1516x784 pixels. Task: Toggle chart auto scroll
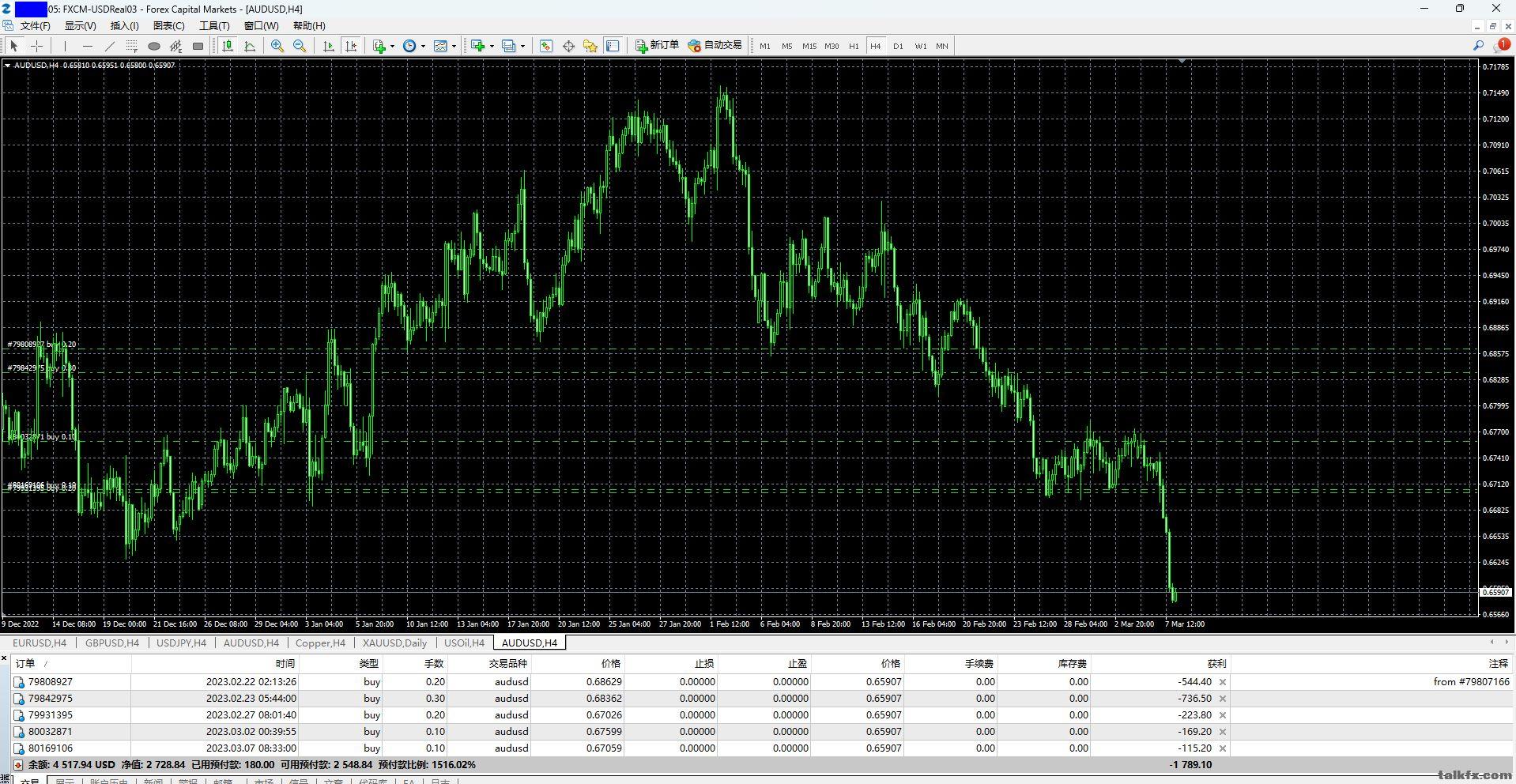pos(329,46)
